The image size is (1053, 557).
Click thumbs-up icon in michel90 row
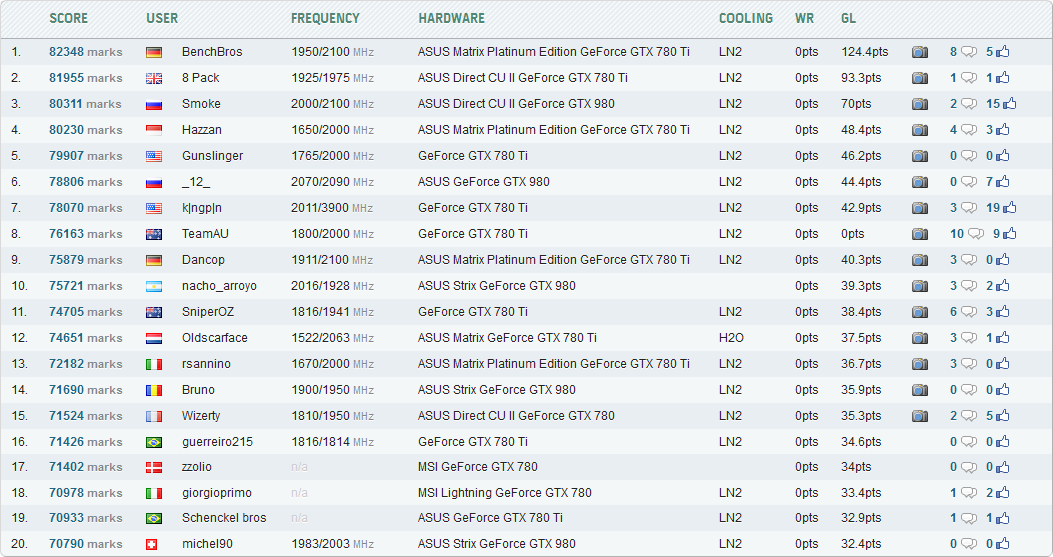tap(1003, 543)
